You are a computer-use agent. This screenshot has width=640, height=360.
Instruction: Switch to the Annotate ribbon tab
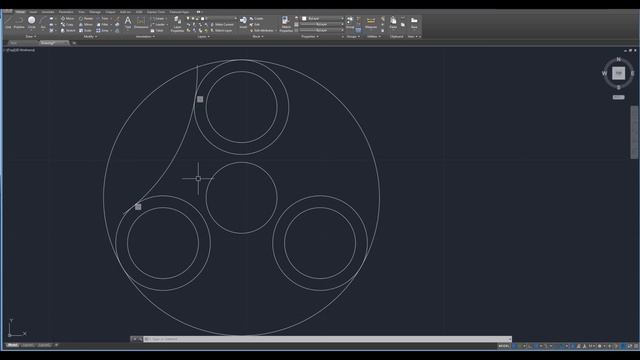point(48,12)
